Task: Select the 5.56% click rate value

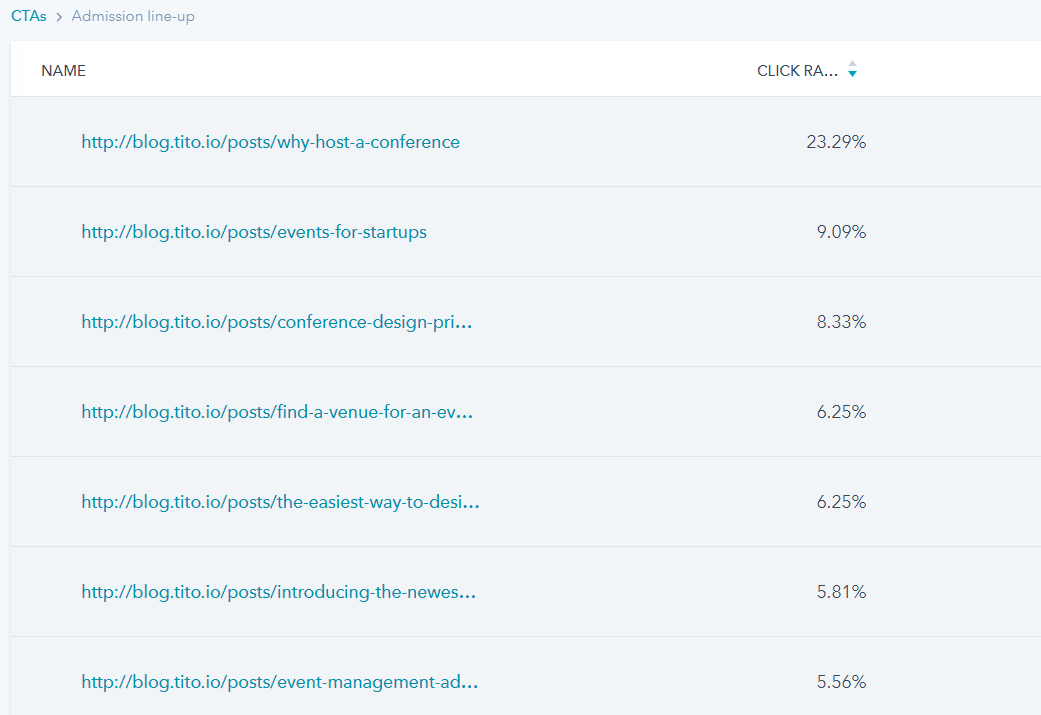Action: pyautogui.click(x=841, y=682)
